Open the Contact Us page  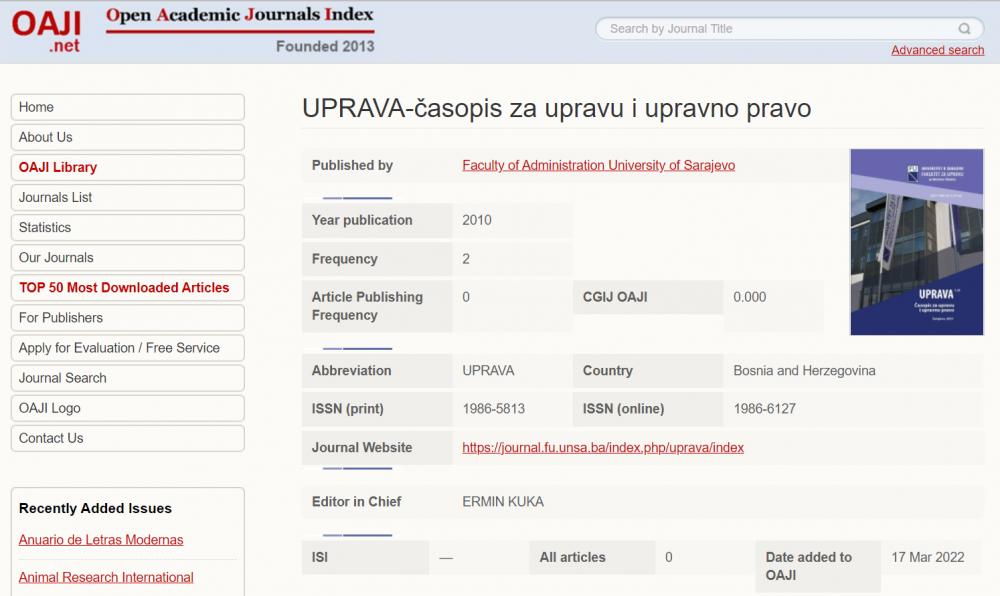pos(126,437)
